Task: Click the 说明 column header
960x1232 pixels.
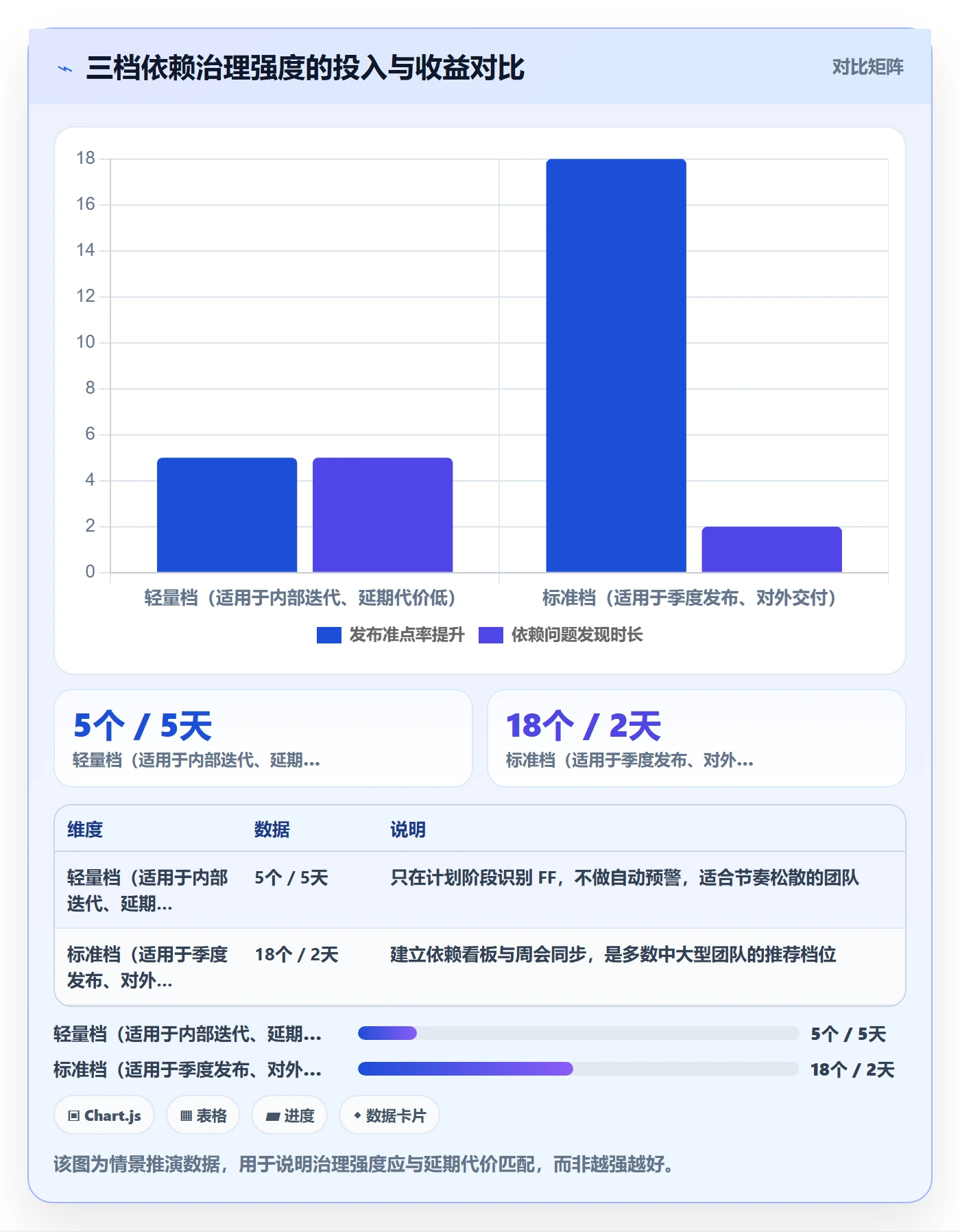Action: (408, 830)
